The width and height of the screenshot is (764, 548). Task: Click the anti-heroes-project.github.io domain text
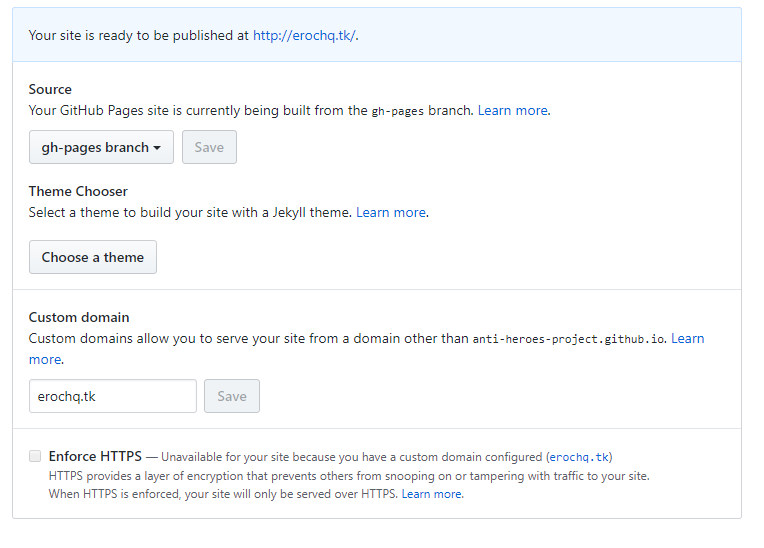569,340
